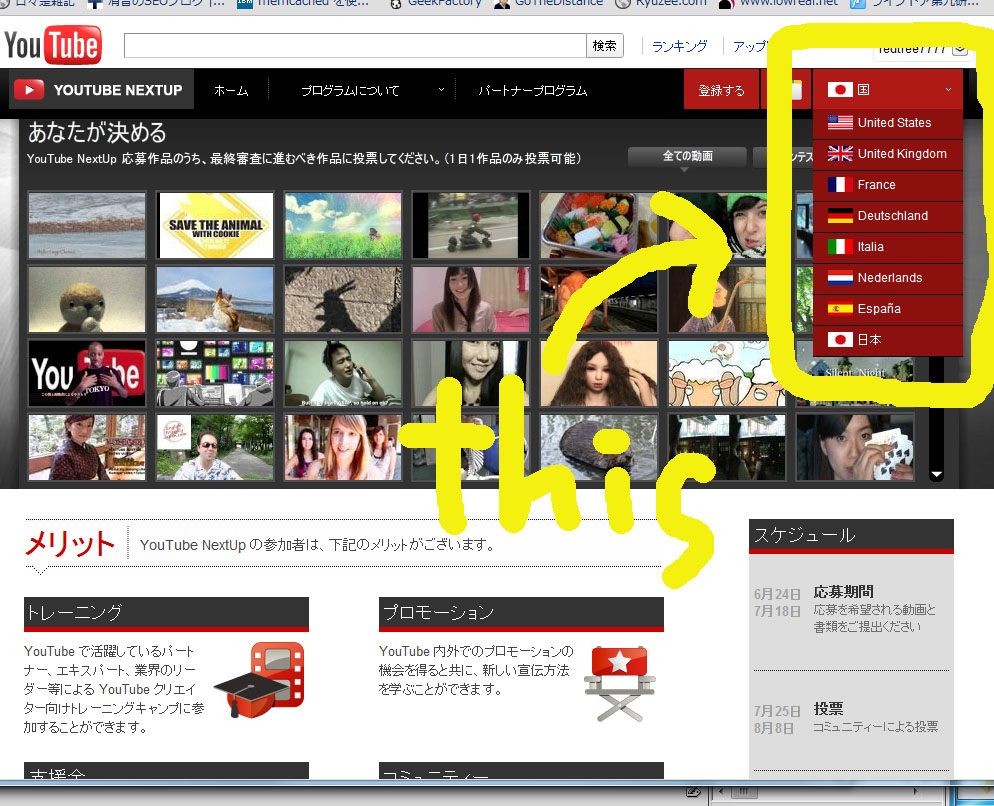Click the 検索 search button

tap(605, 46)
